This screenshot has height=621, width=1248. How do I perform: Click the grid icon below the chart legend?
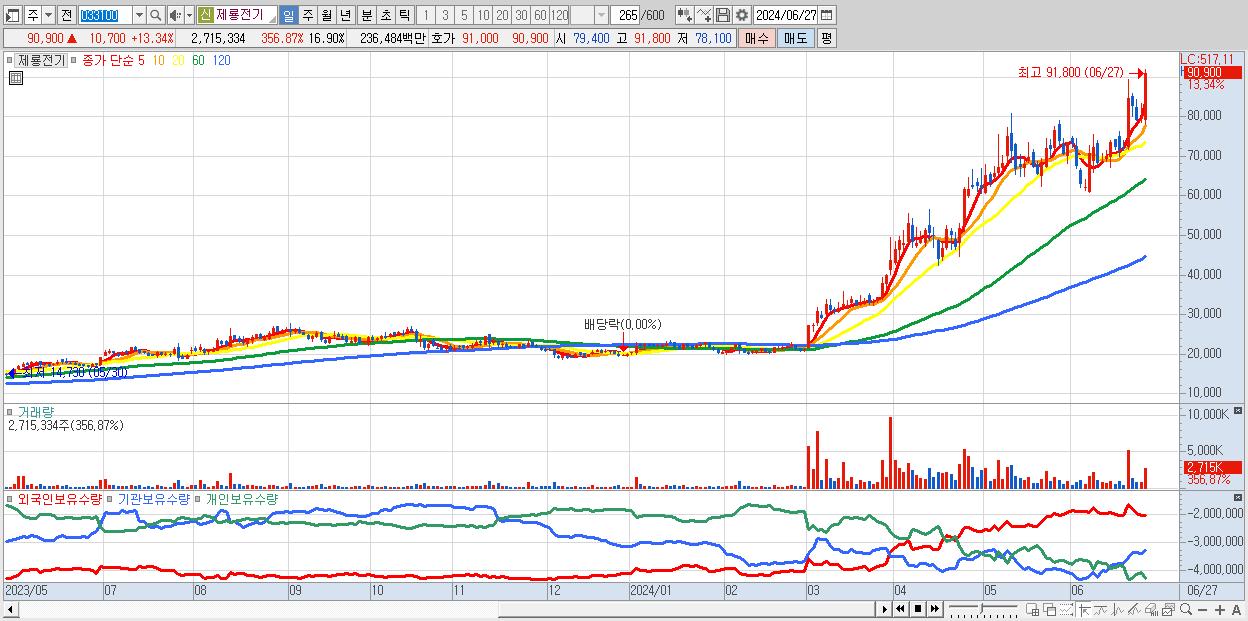pyautogui.click(x=15, y=78)
